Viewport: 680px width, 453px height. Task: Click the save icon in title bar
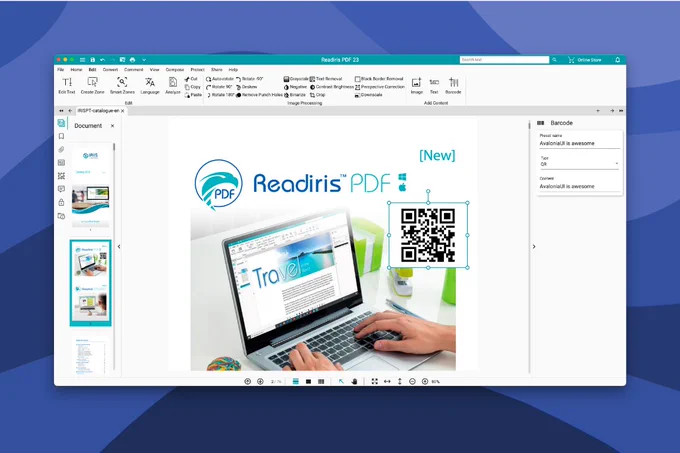[x=92, y=60]
